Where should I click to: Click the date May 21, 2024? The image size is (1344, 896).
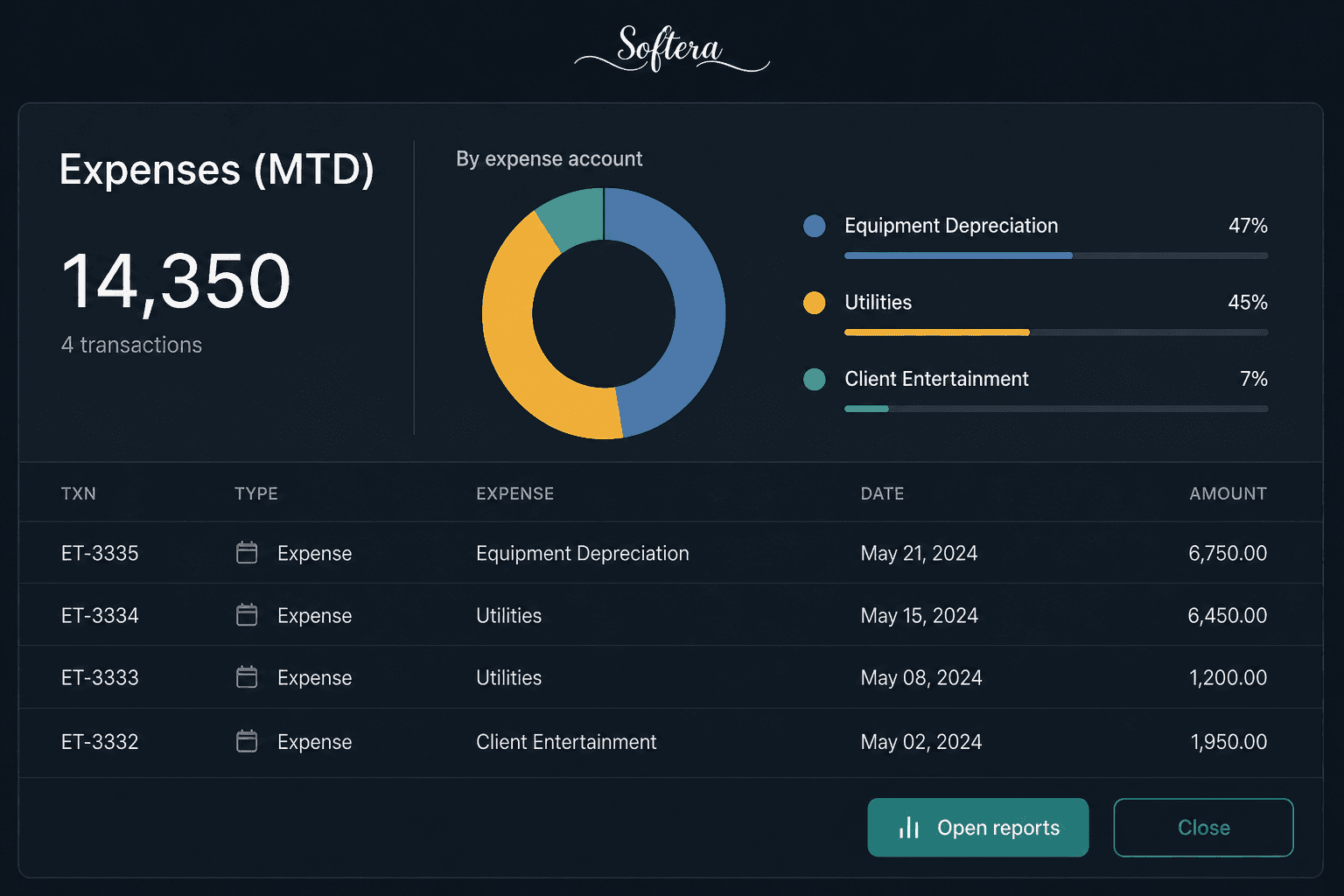(x=919, y=553)
